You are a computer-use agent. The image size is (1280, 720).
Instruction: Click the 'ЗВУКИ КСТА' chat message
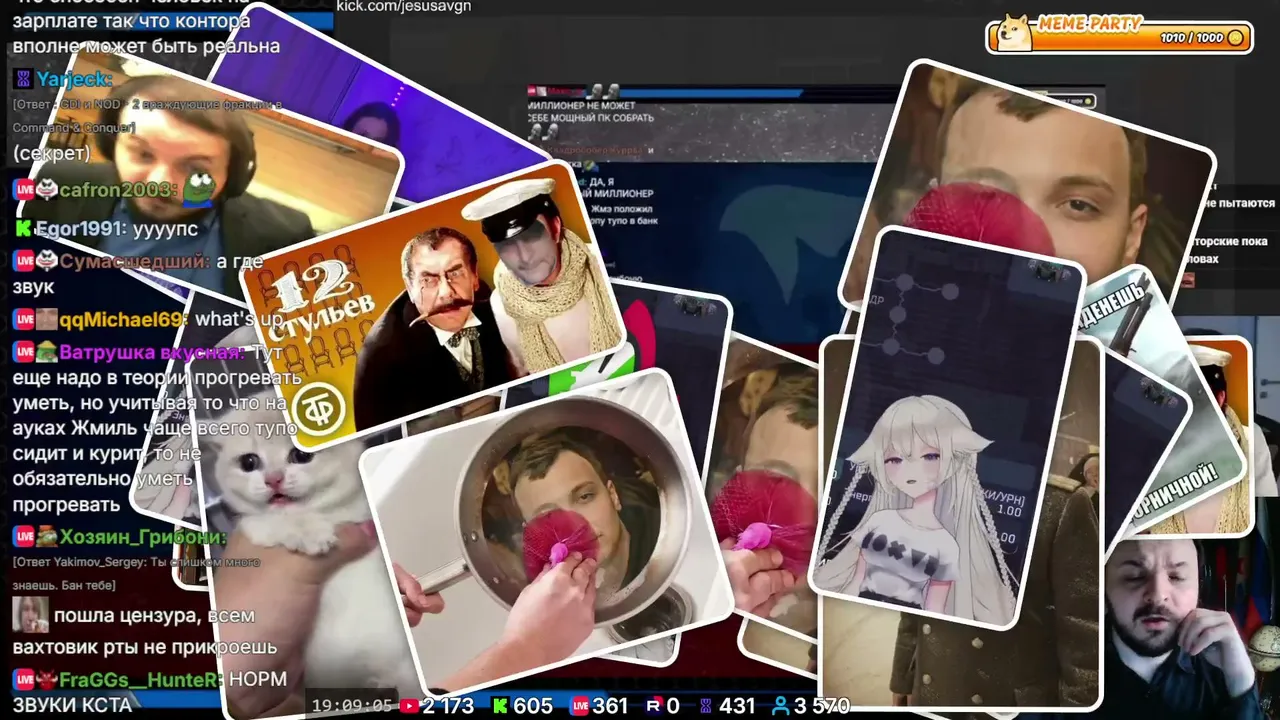pyautogui.click(x=72, y=705)
